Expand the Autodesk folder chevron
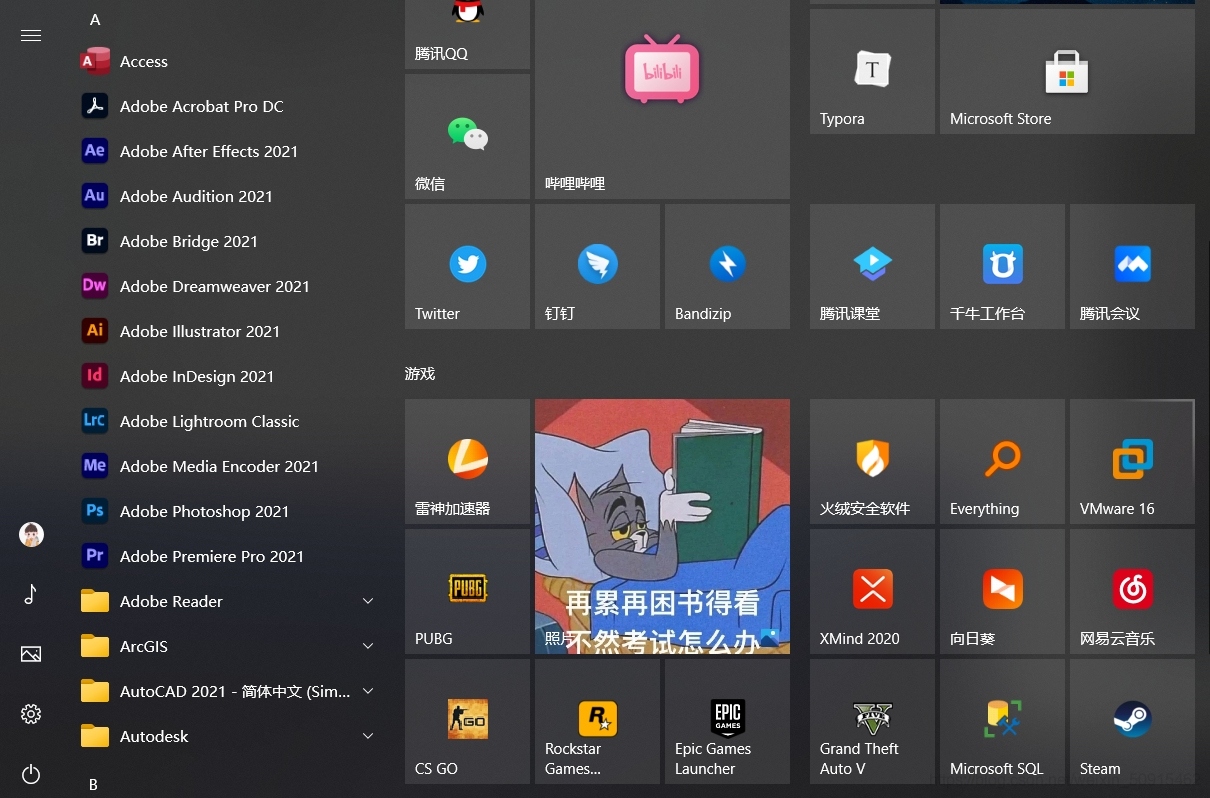1210x798 pixels. click(x=368, y=736)
